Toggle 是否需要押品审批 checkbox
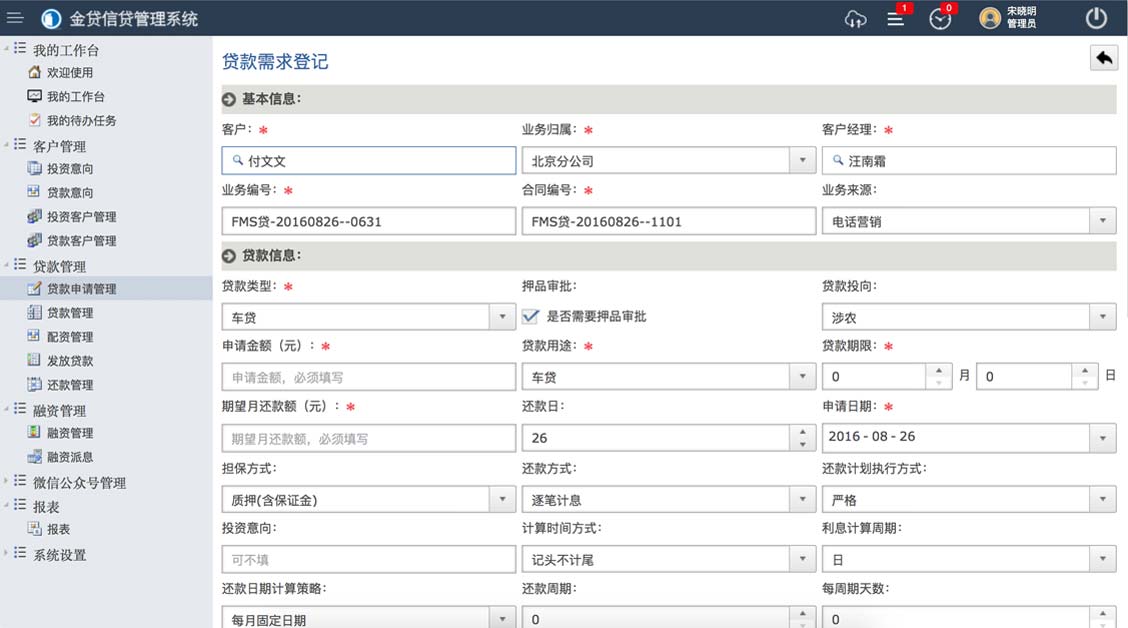1128x628 pixels. [530, 316]
